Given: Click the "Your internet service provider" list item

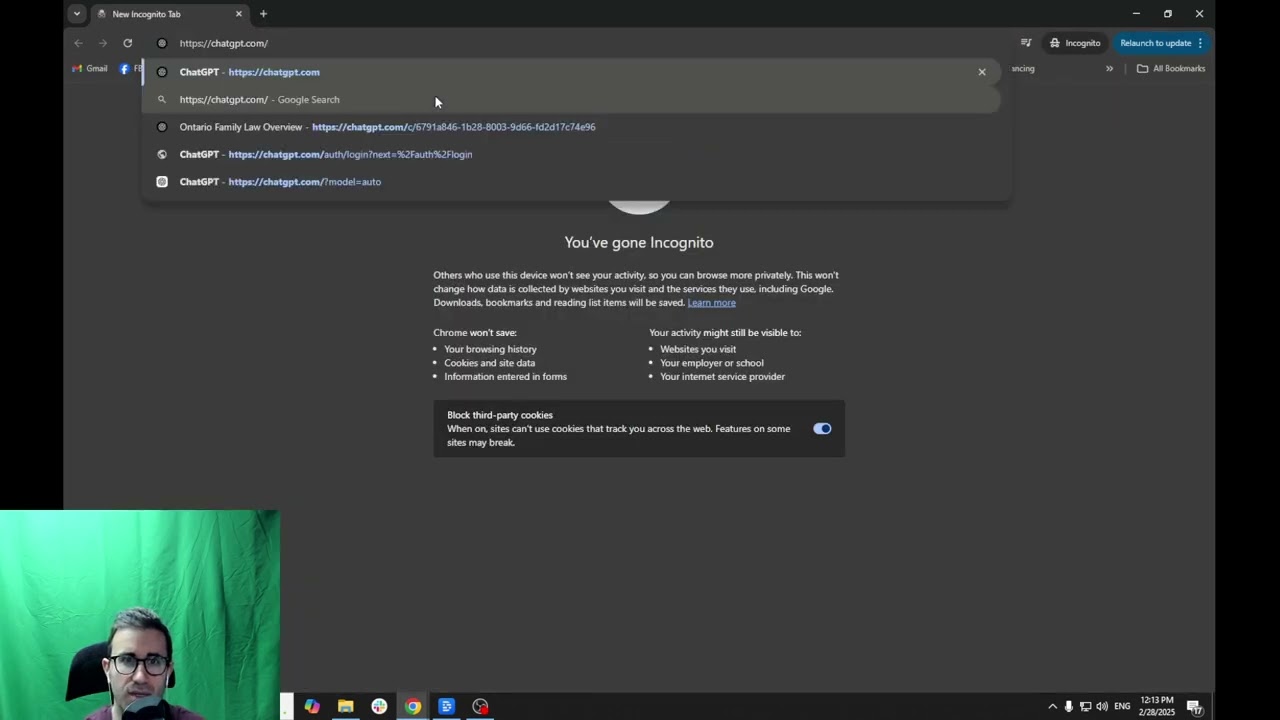Looking at the screenshot, I should 722,377.
